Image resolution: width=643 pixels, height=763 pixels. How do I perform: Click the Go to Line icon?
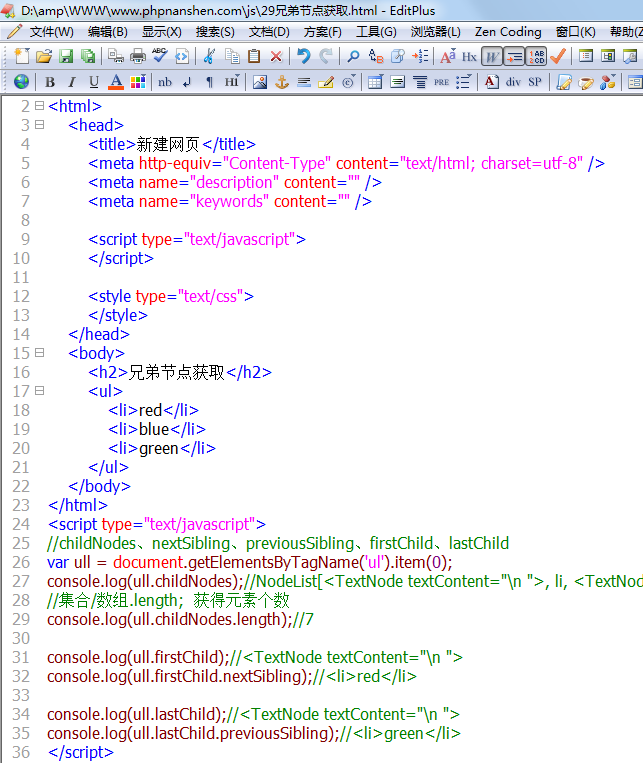point(420,56)
